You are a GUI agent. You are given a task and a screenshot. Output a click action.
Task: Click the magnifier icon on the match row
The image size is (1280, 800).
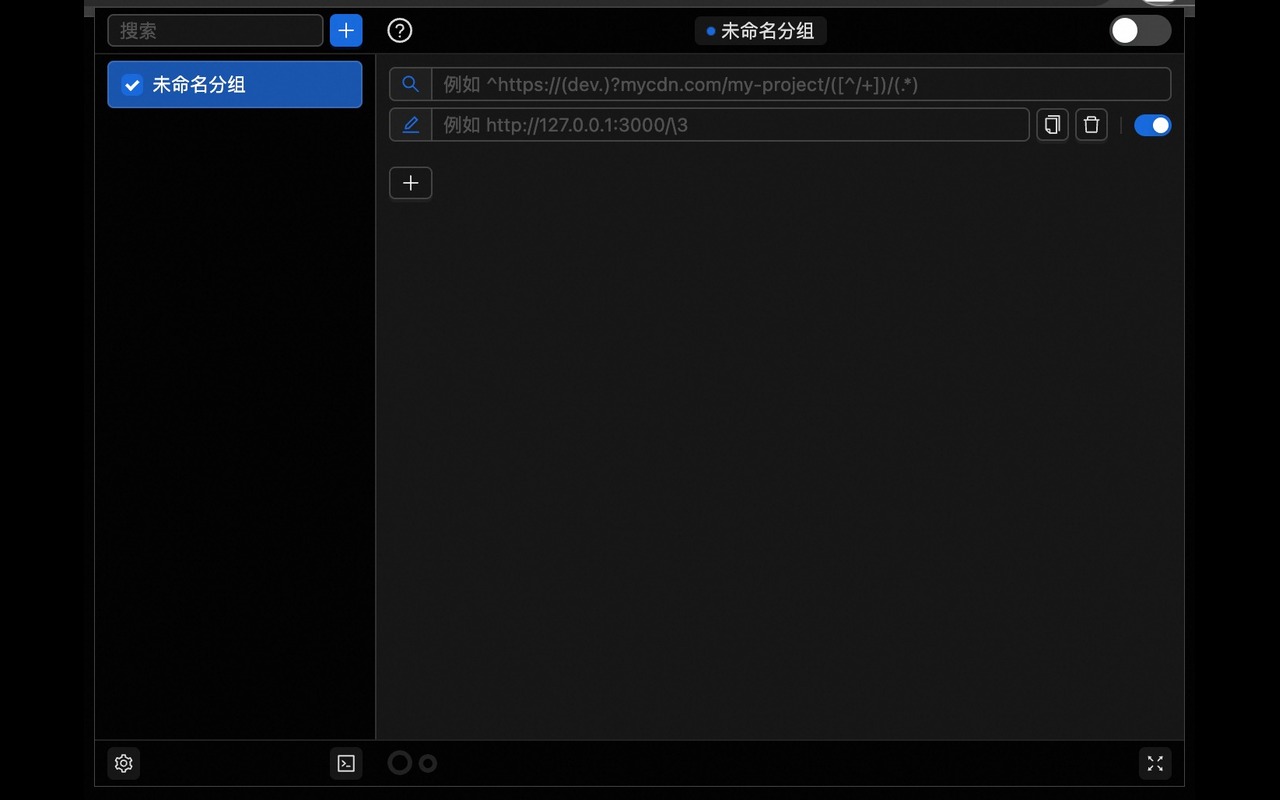point(410,84)
